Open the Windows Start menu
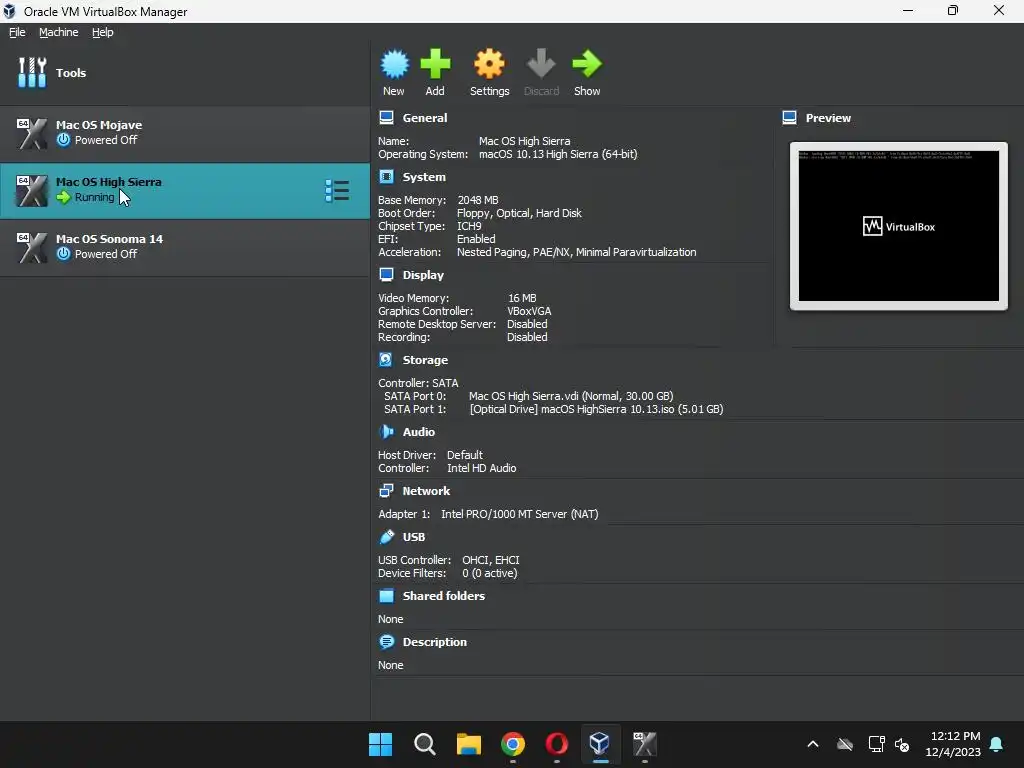Screen dimensions: 1024x768 [381, 744]
